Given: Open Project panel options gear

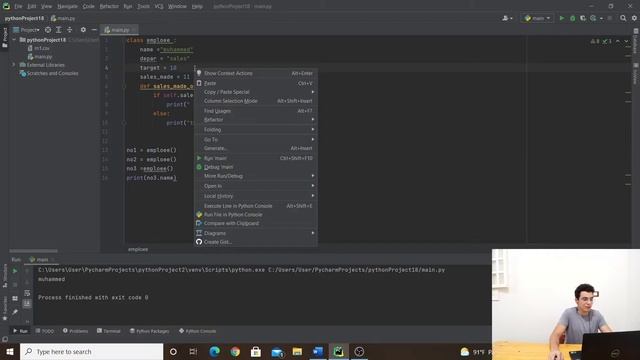Looking at the screenshot, I should [x=83, y=30].
